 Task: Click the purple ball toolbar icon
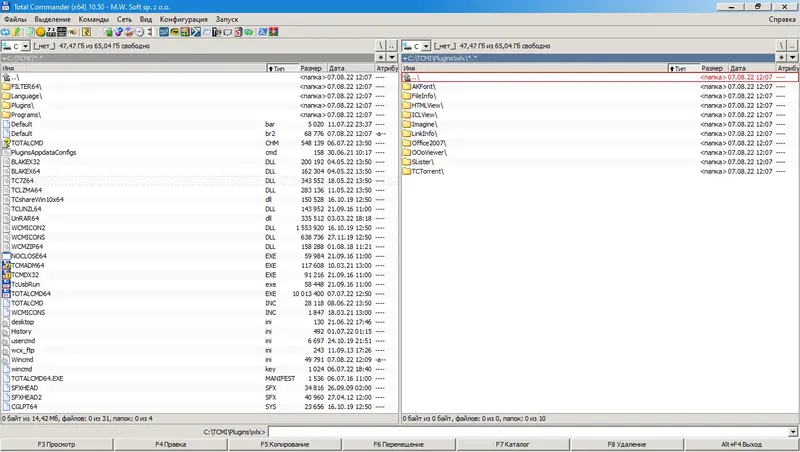tap(118, 32)
